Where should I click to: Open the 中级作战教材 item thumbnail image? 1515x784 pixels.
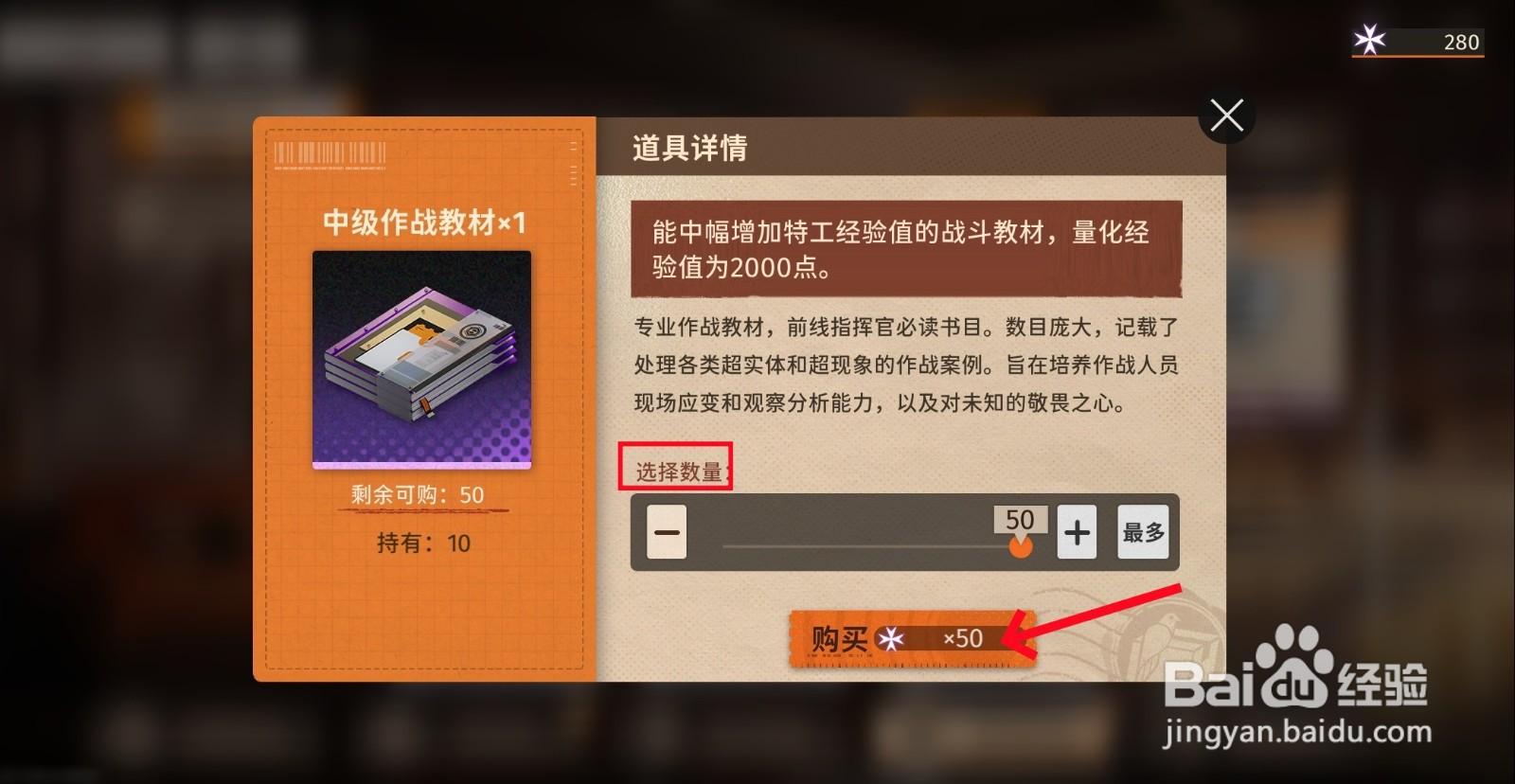coord(421,360)
